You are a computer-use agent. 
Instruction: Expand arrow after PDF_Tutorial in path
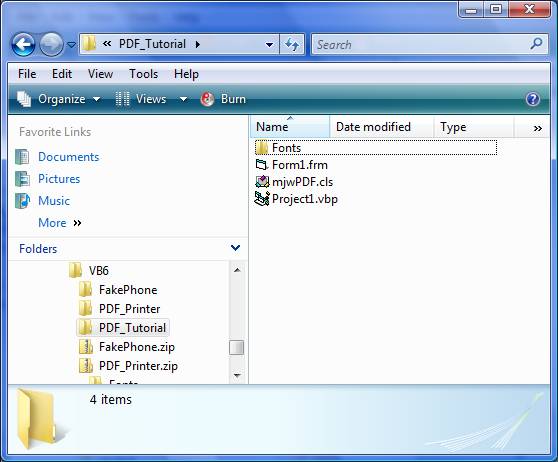point(198,44)
